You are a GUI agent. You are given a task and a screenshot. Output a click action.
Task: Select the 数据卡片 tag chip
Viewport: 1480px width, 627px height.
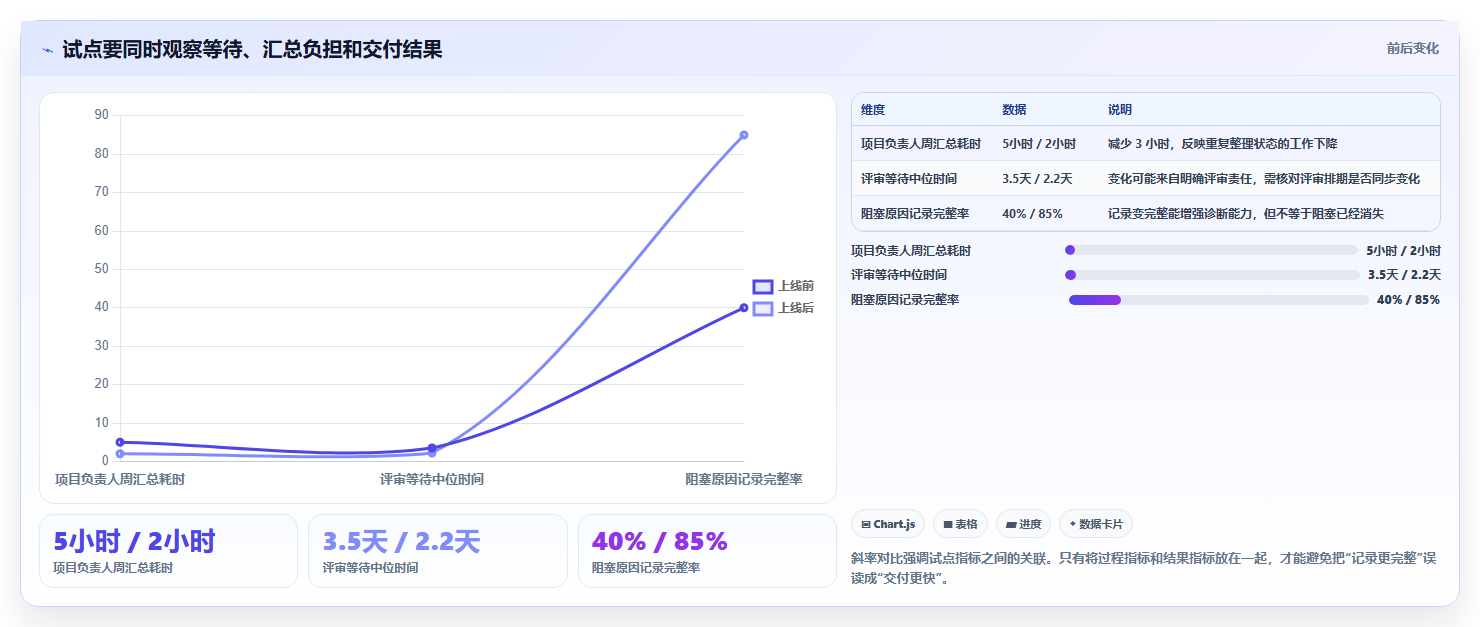click(x=1096, y=524)
